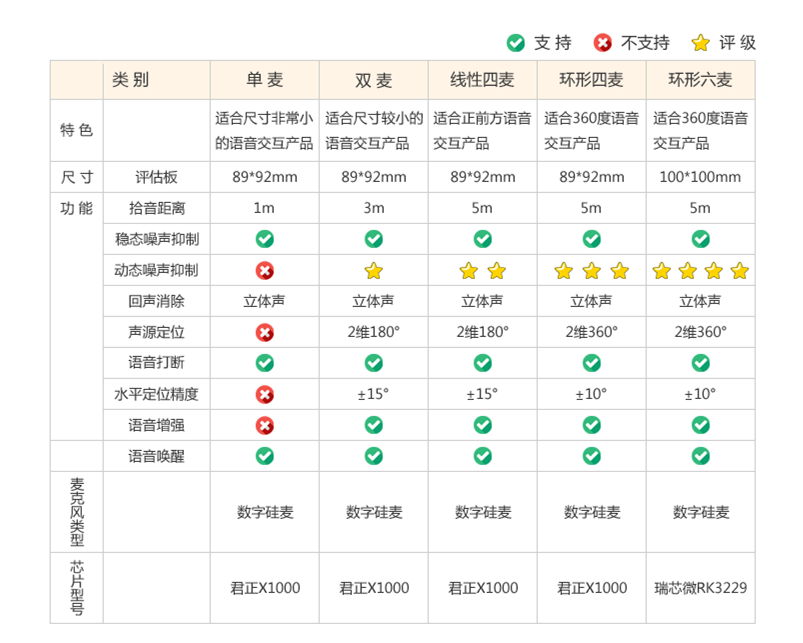Click the 2维180° cell under 双麦
803x643 pixels.
373,332
